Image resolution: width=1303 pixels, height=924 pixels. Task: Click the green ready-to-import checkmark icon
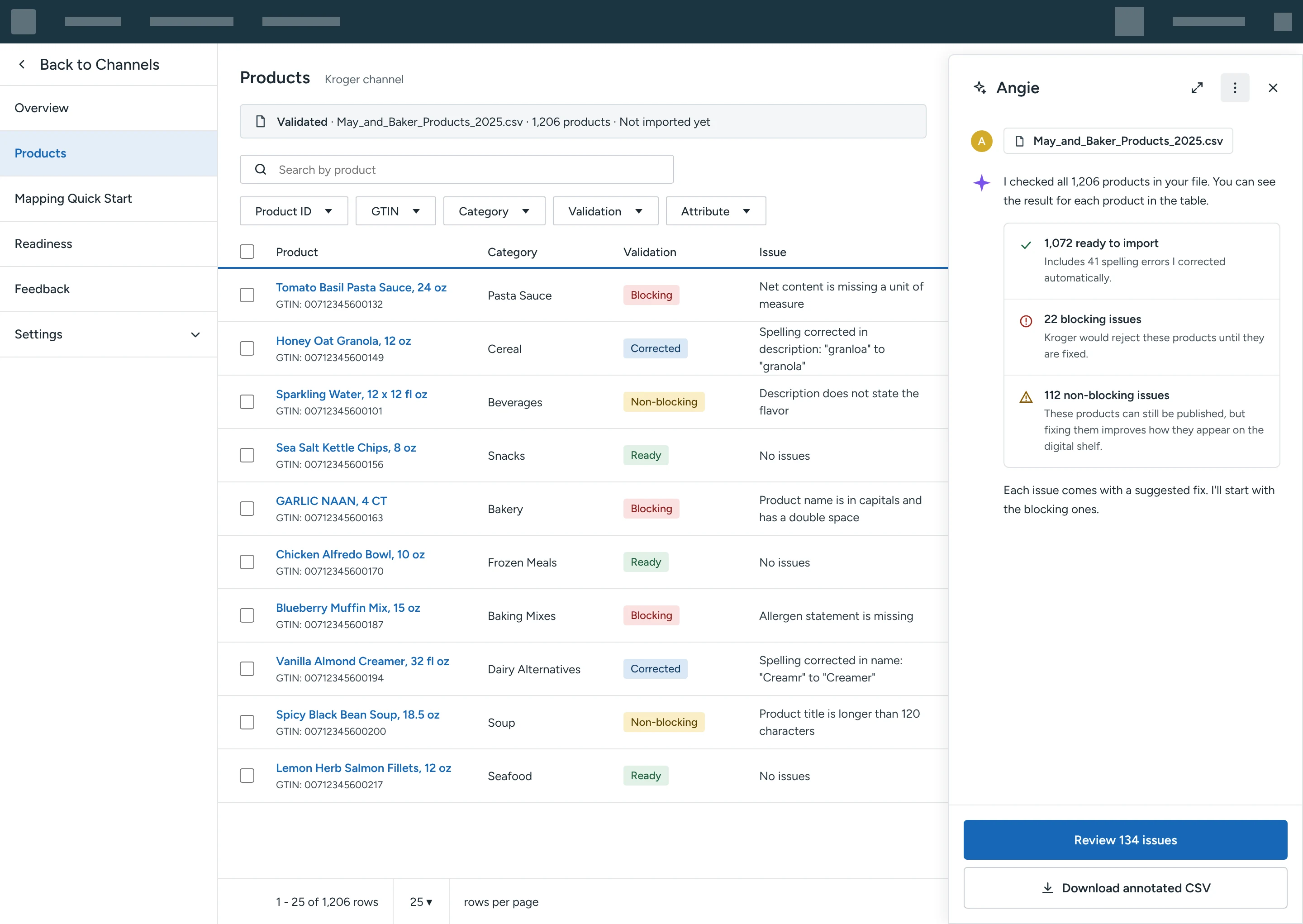pyautogui.click(x=1026, y=245)
